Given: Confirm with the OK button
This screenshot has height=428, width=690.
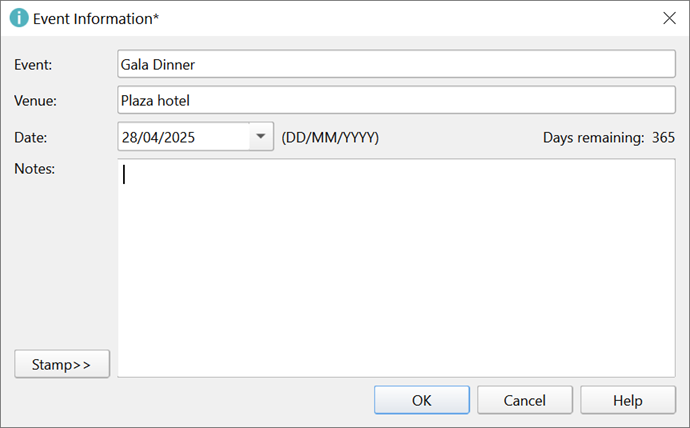Looking at the screenshot, I should coord(421,400).
